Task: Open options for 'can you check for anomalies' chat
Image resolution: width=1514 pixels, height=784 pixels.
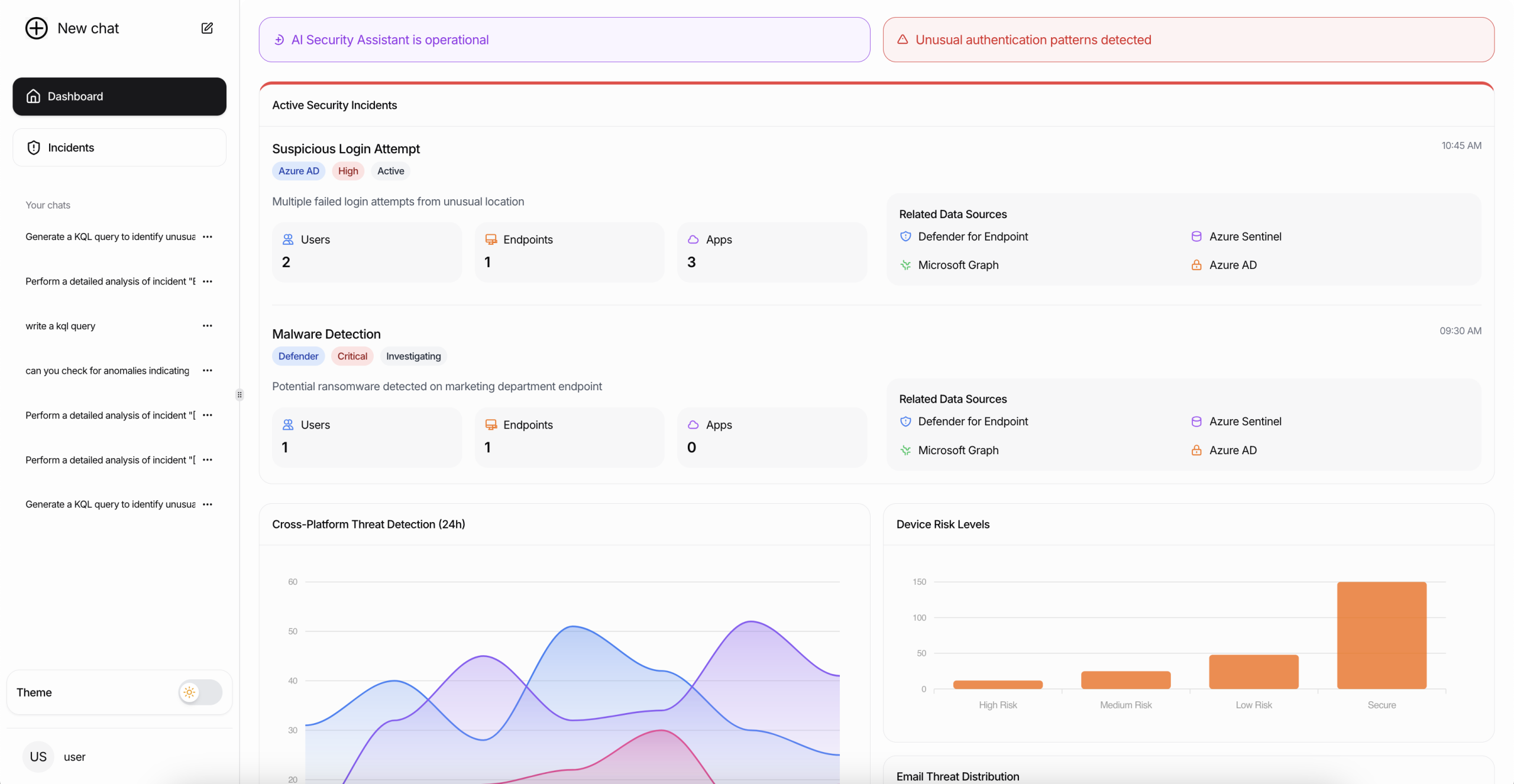Action: point(207,371)
